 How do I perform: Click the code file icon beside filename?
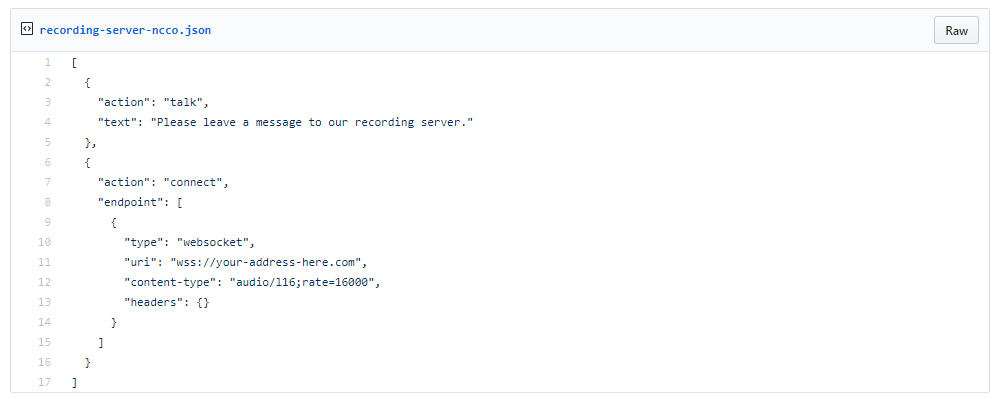tap(27, 29)
